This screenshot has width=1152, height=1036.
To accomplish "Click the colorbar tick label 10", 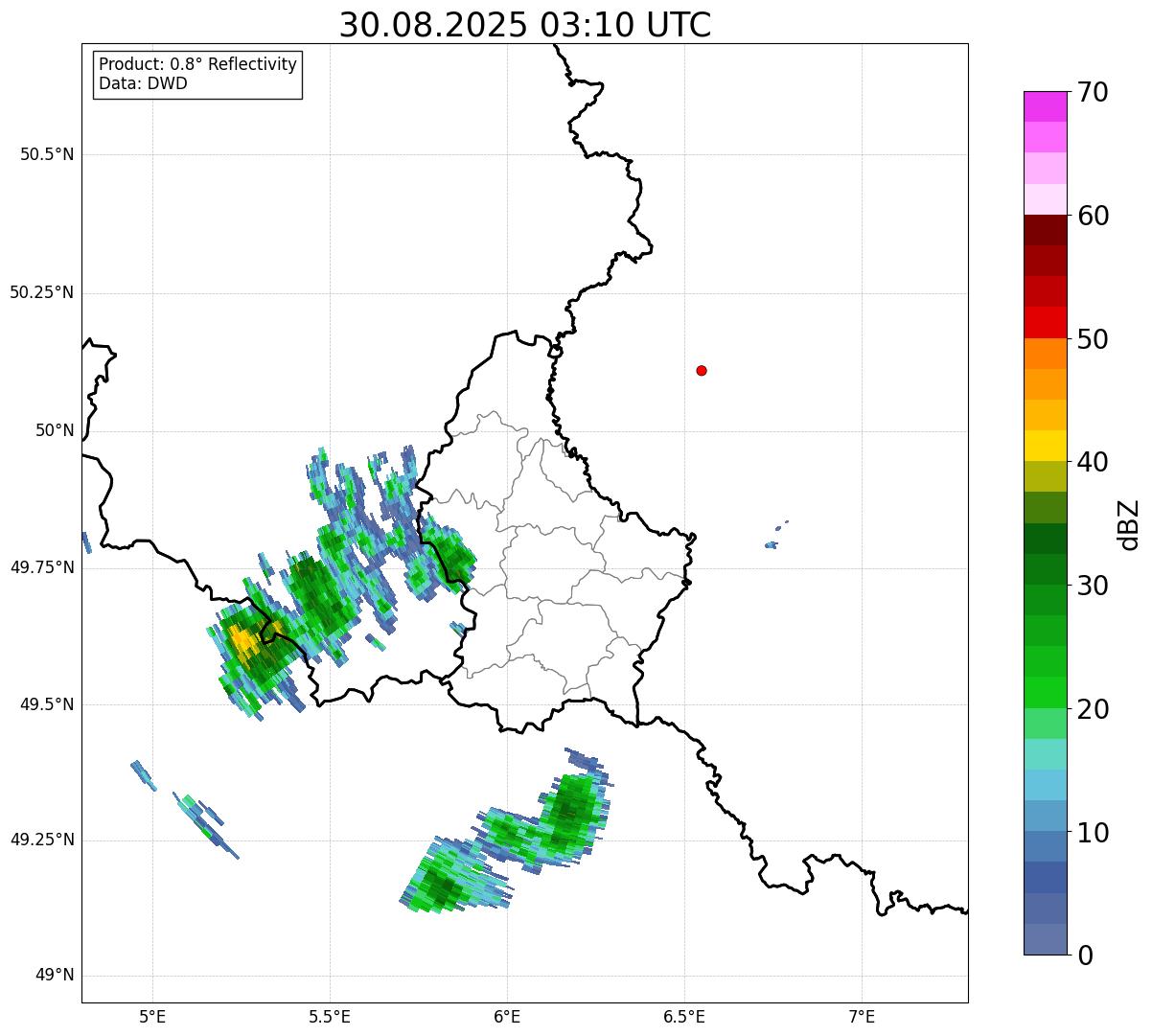I will click(x=1093, y=832).
